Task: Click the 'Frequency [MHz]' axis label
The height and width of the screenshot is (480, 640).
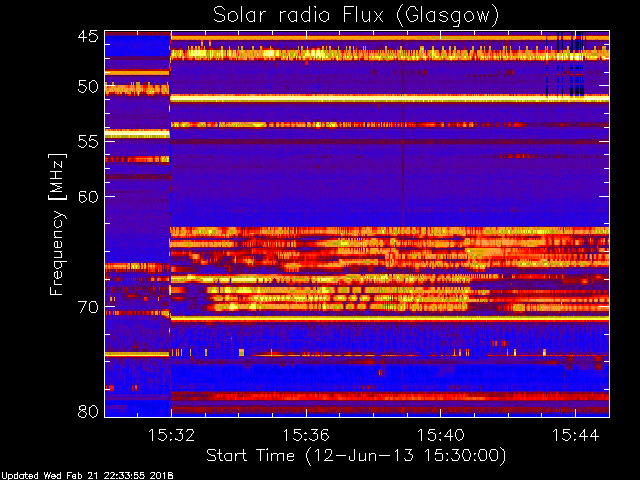Action: click(x=57, y=224)
